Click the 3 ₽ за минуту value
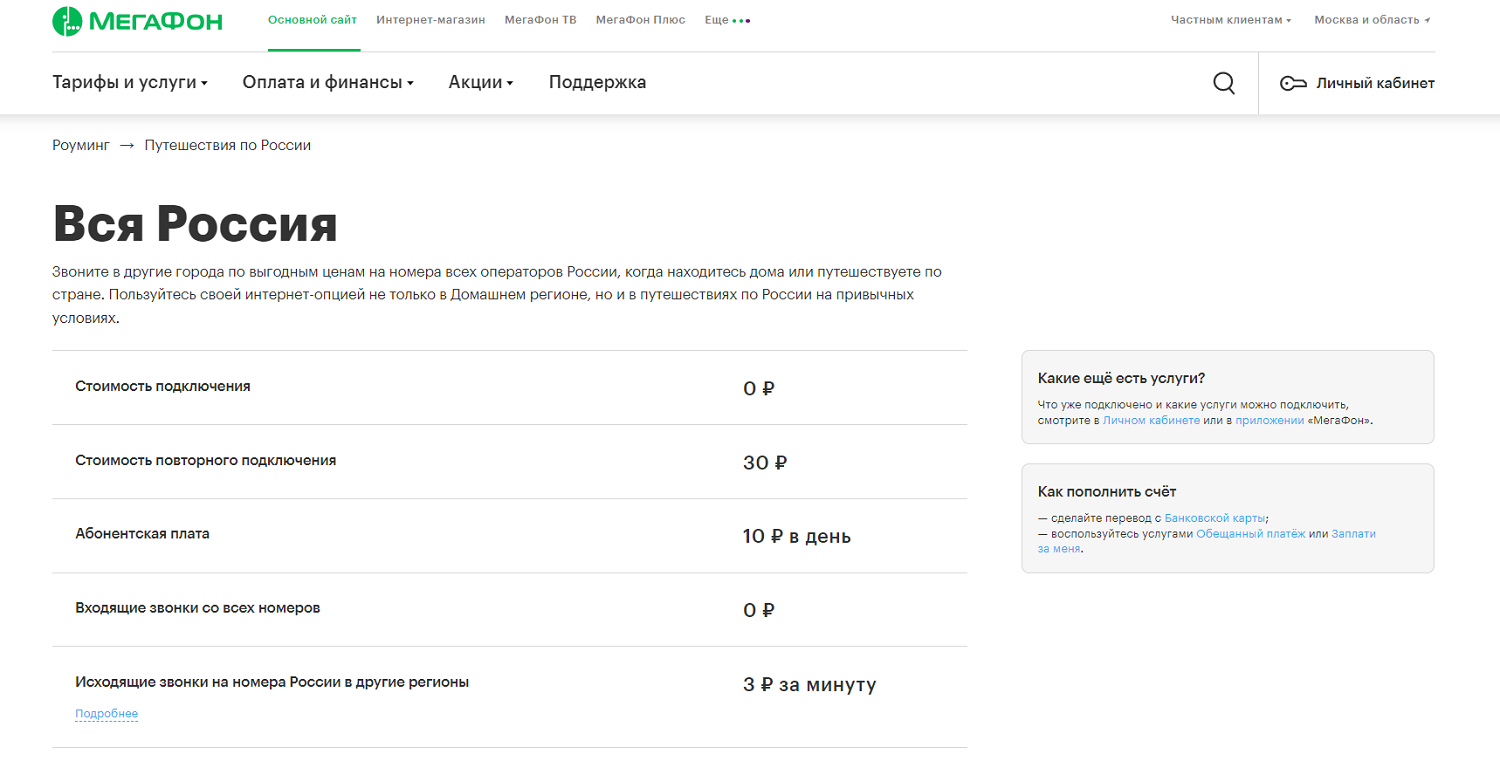Image resolution: width=1500 pixels, height=761 pixels. pos(810,685)
